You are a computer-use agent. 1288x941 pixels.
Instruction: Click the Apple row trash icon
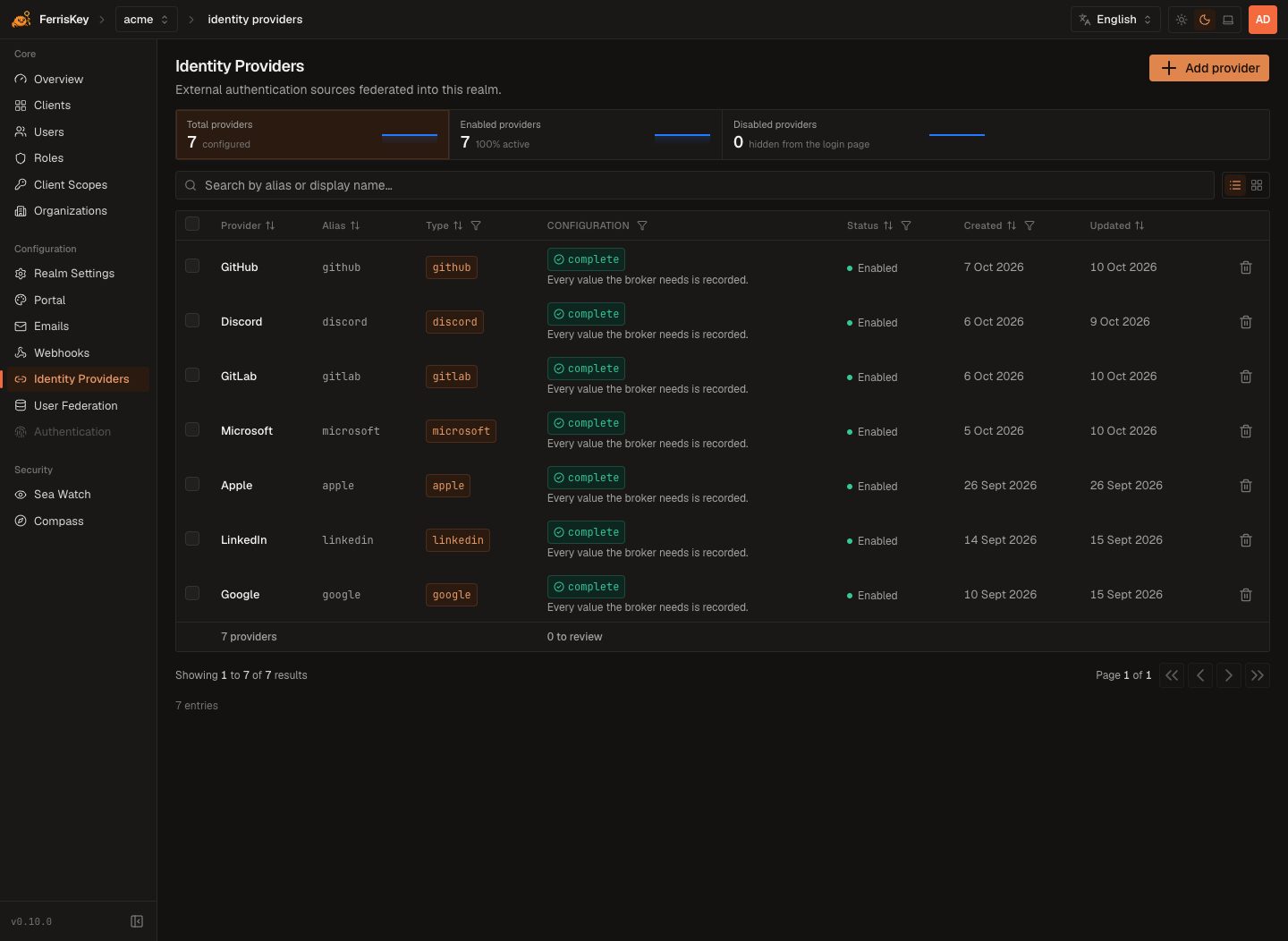click(x=1246, y=486)
